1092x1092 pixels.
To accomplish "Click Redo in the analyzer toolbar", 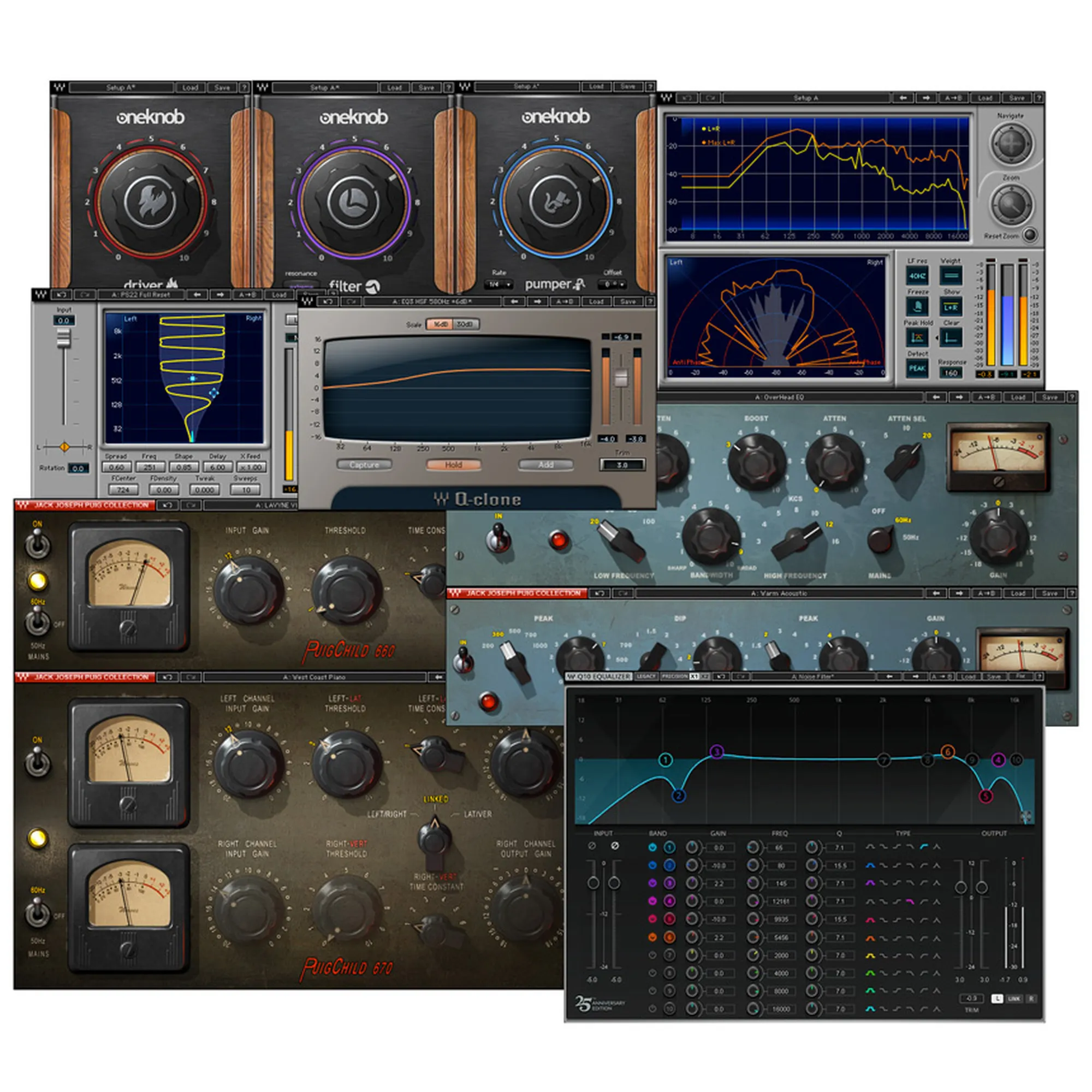I will (710, 98).
